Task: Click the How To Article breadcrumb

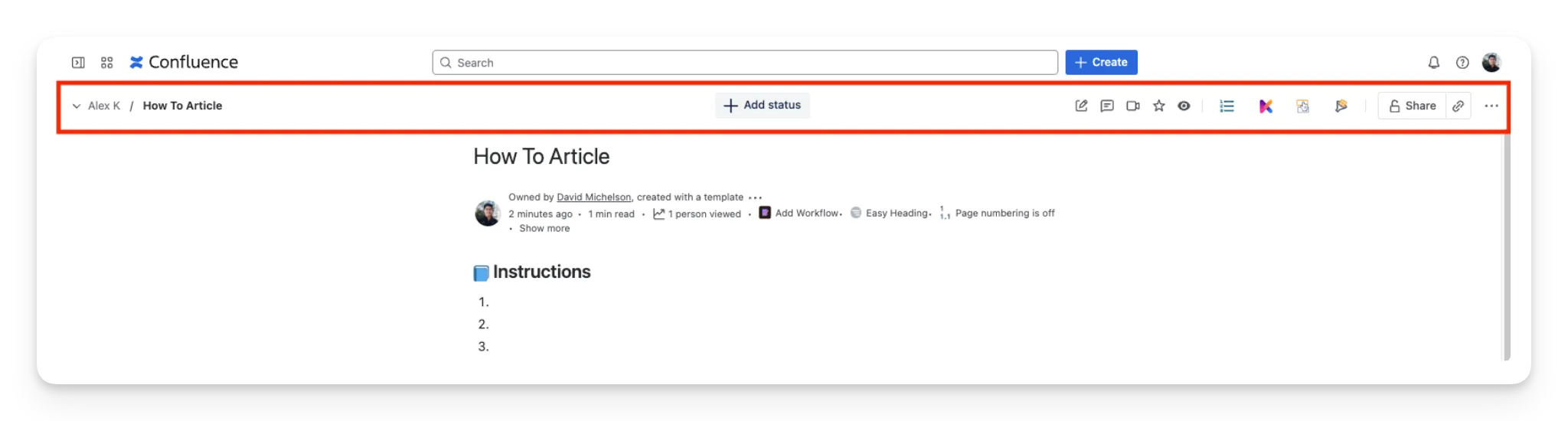Action: [182, 106]
